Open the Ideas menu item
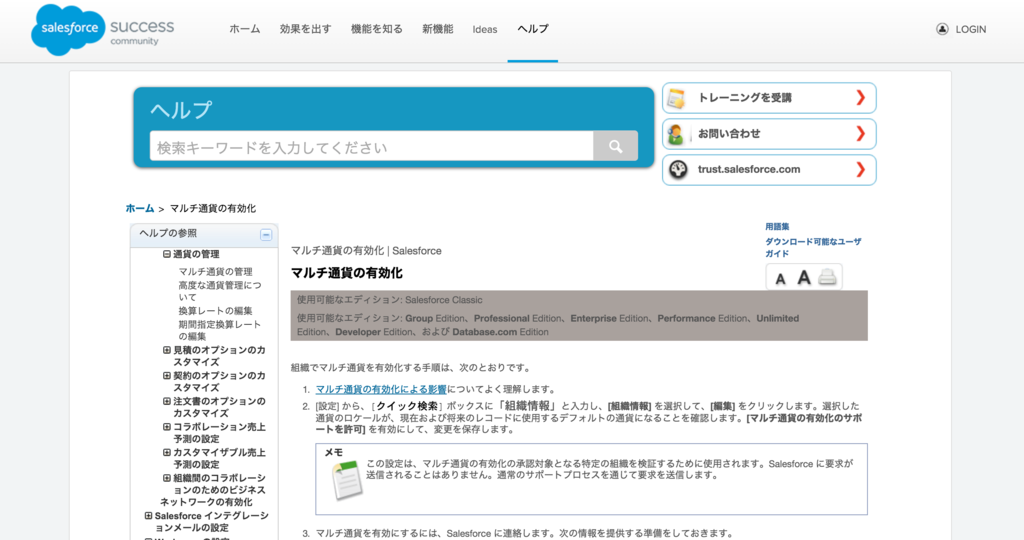This screenshot has height=540, width=1024. tap(485, 29)
